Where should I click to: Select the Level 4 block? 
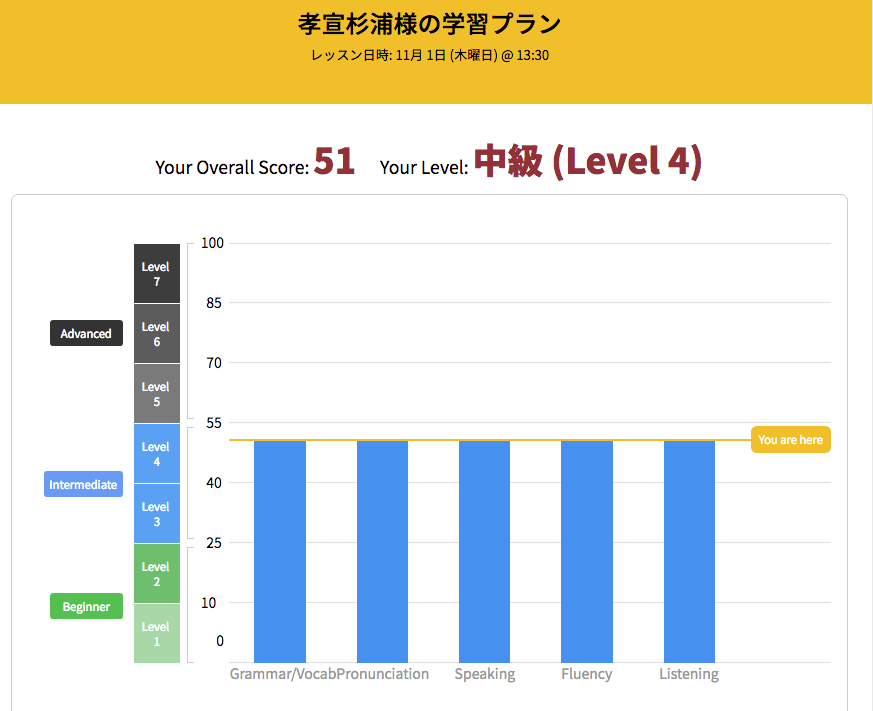pos(156,454)
